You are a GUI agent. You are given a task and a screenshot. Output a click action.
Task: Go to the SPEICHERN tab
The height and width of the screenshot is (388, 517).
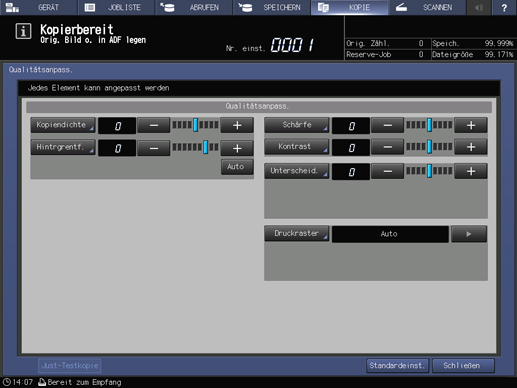pos(272,7)
